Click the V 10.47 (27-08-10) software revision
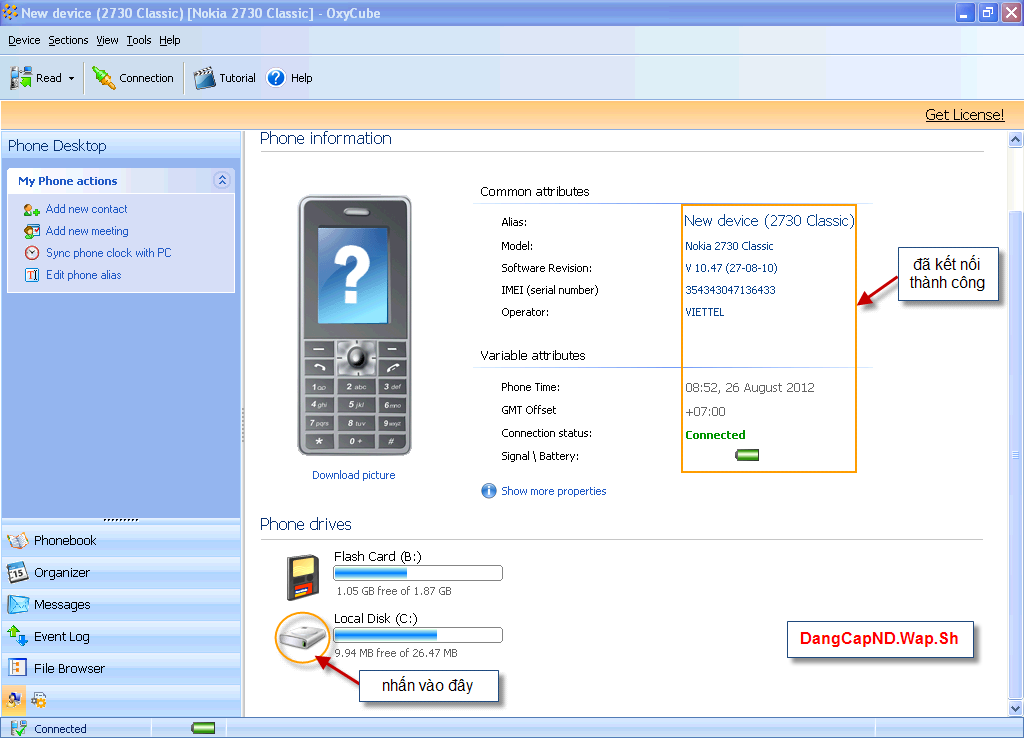Screen dimensions: 1024x738 731,268
